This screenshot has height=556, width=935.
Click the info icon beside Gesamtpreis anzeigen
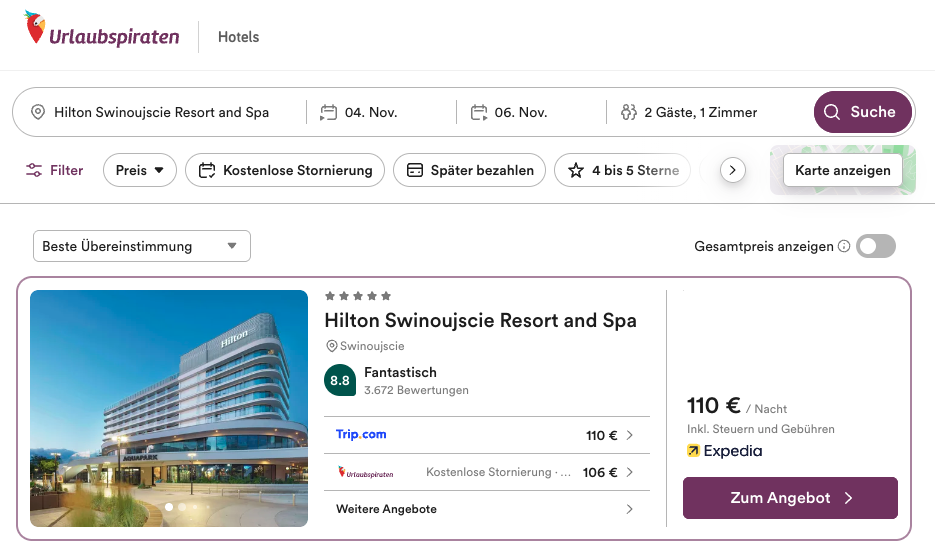[844, 247]
